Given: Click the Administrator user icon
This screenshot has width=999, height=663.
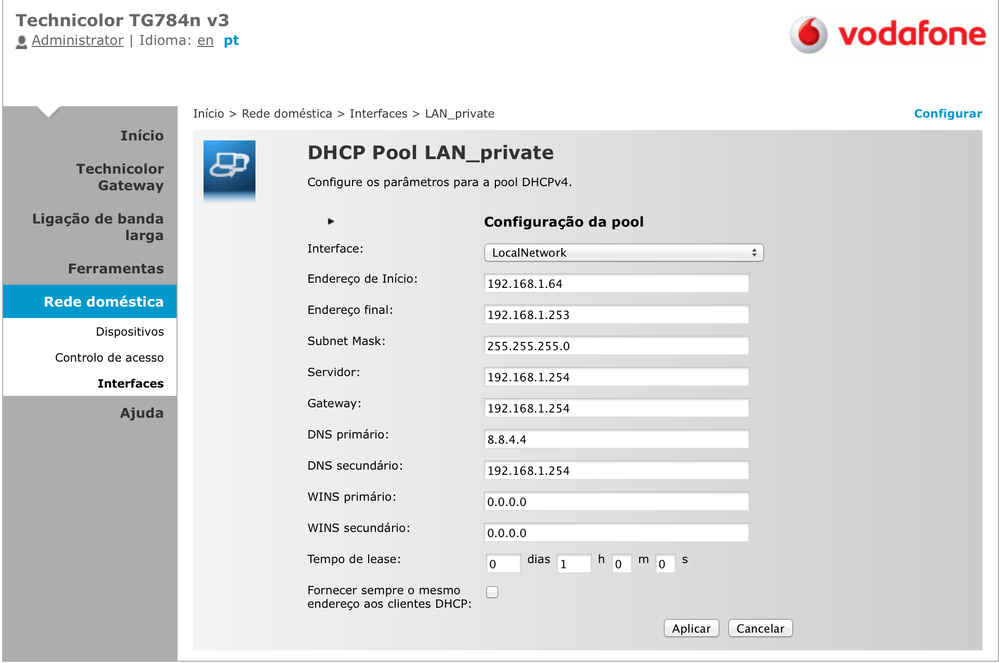Looking at the screenshot, I should pos(22,42).
